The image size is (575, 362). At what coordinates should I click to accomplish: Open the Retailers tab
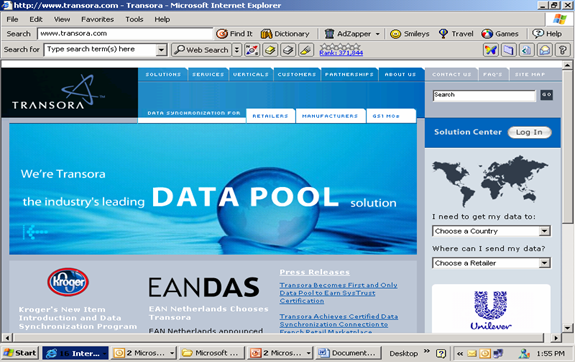(270, 116)
